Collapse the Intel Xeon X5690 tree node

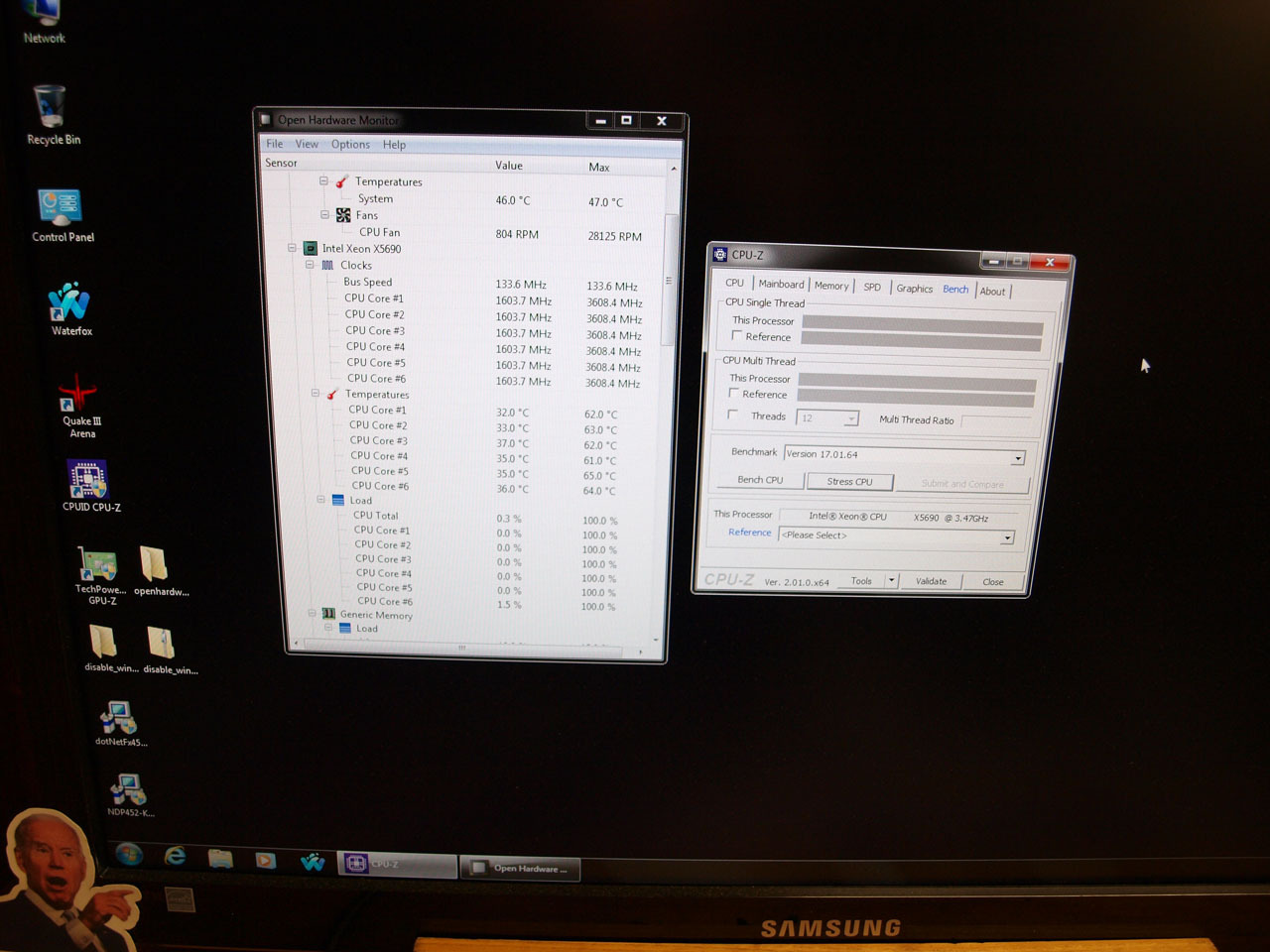click(292, 248)
